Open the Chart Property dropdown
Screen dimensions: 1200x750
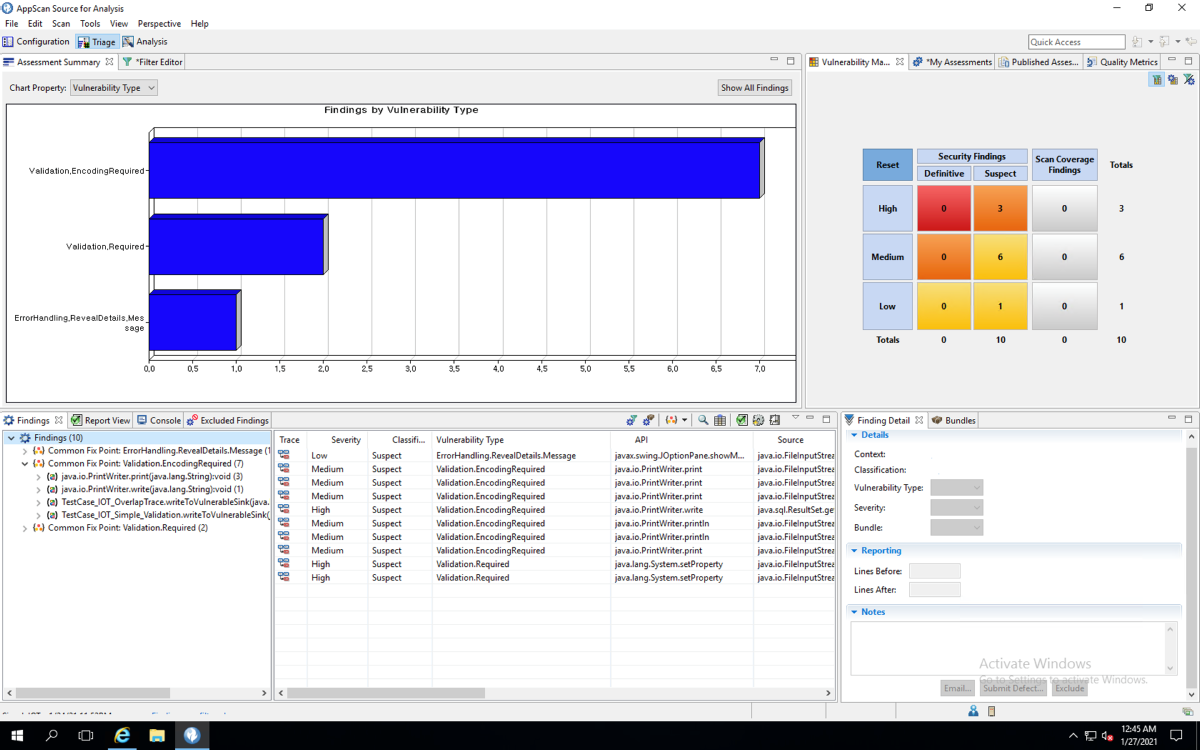coord(114,88)
